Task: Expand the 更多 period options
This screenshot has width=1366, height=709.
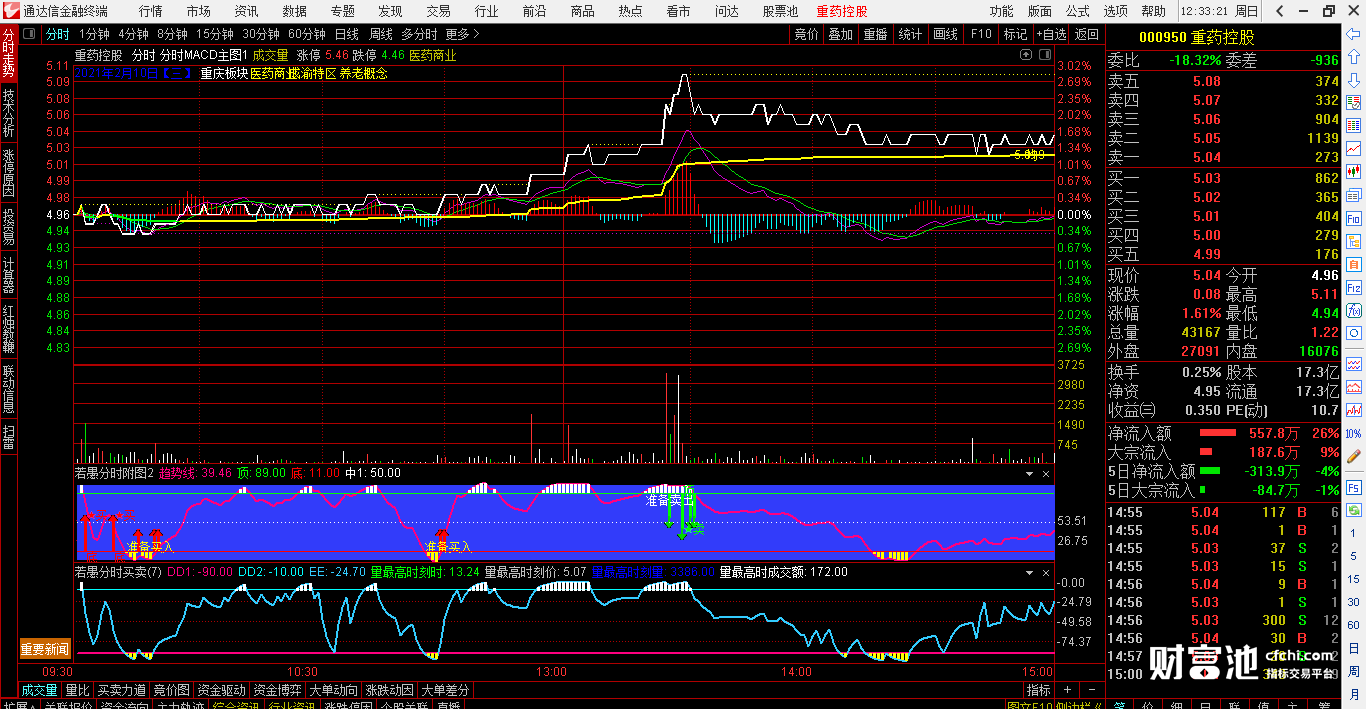Action: tap(464, 34)
